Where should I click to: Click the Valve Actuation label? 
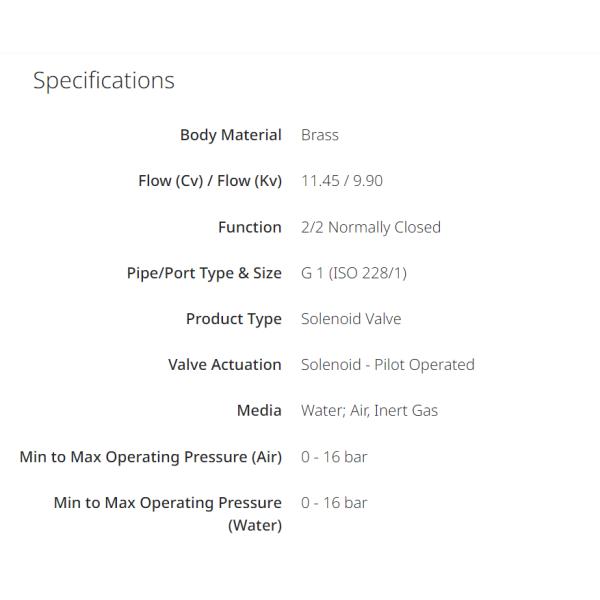224,365
